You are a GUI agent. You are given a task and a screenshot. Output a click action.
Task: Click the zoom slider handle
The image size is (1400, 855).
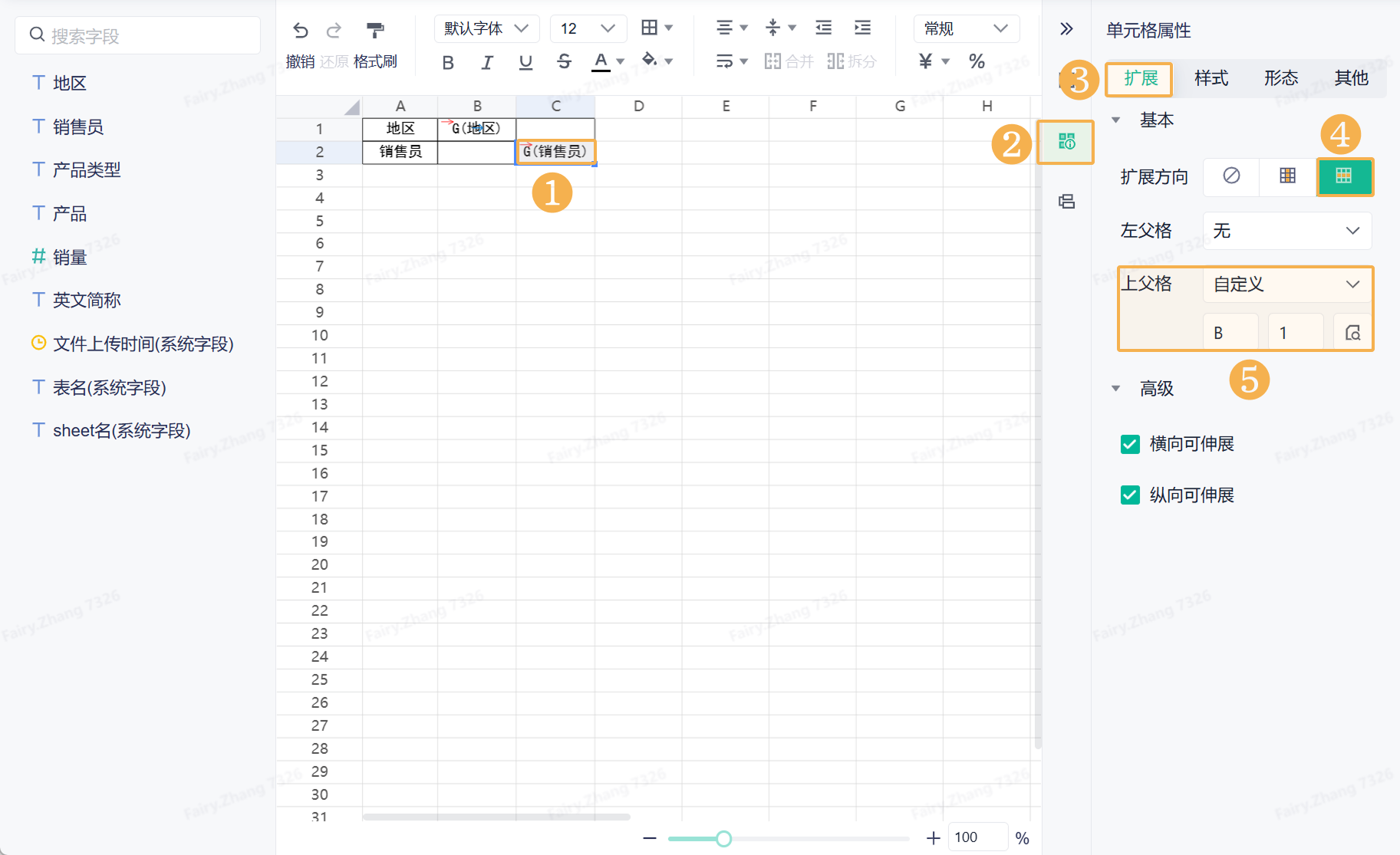tap(723, 839)
